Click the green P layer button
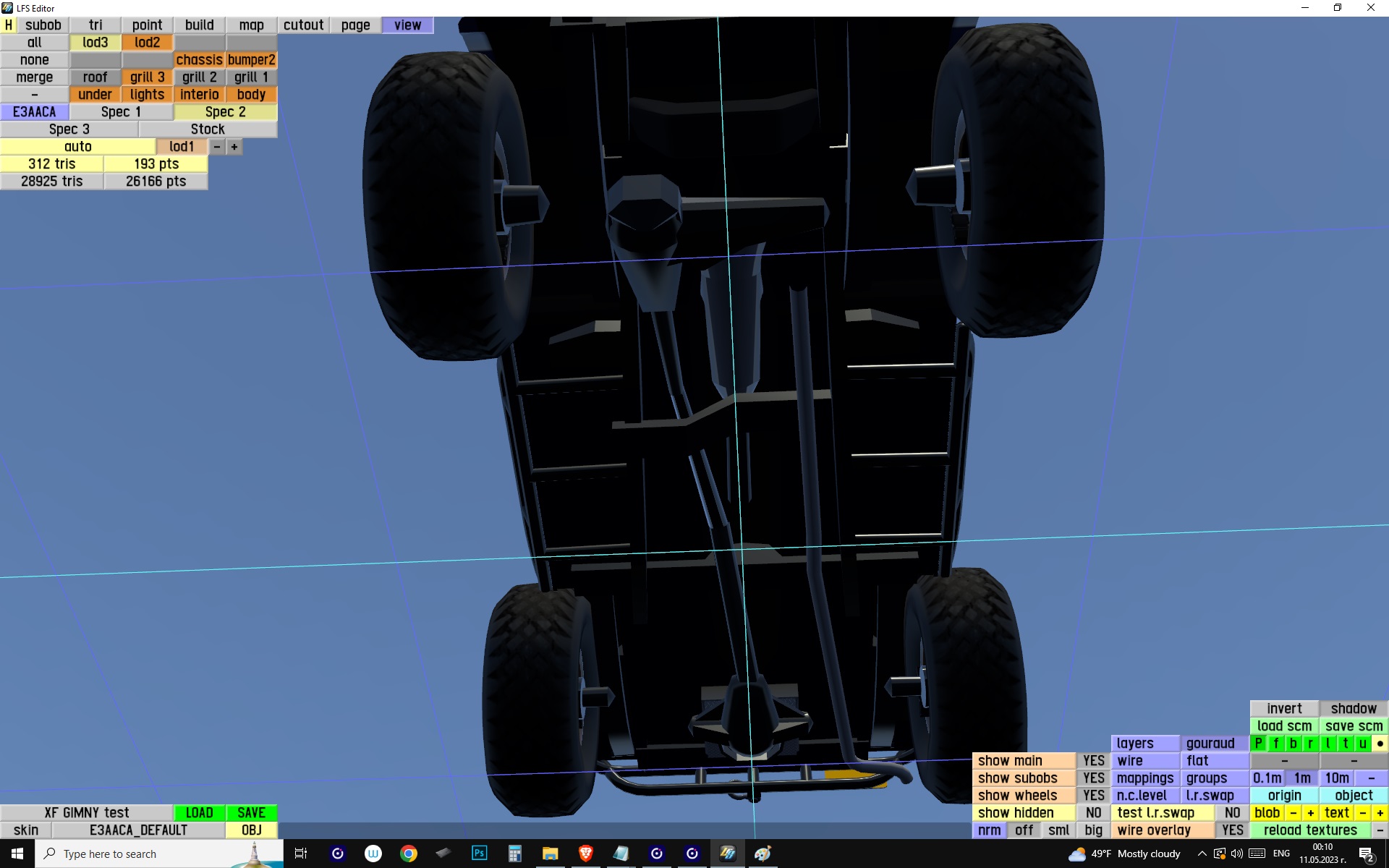Screen dimensions: 1389x868 pyautogui.click(x=1258, y=743)
